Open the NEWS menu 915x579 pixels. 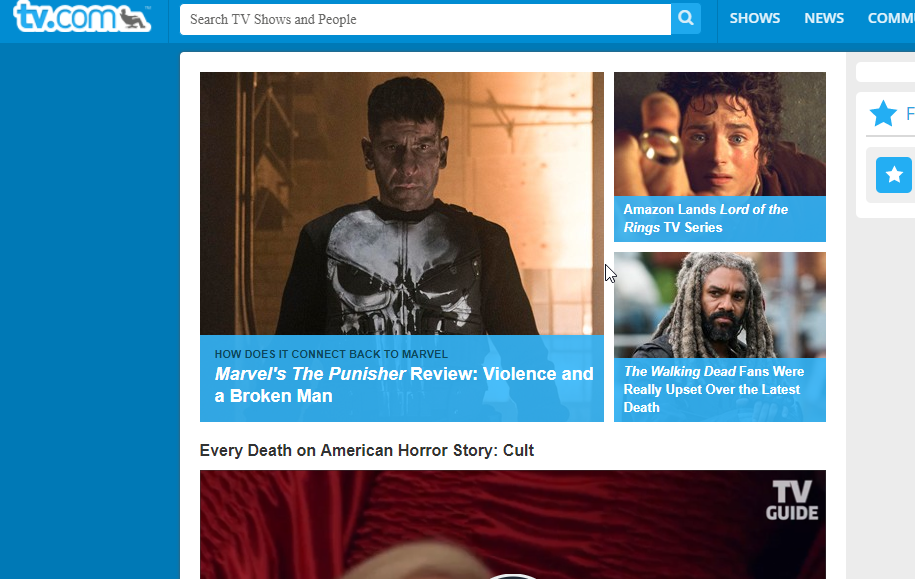824,18
